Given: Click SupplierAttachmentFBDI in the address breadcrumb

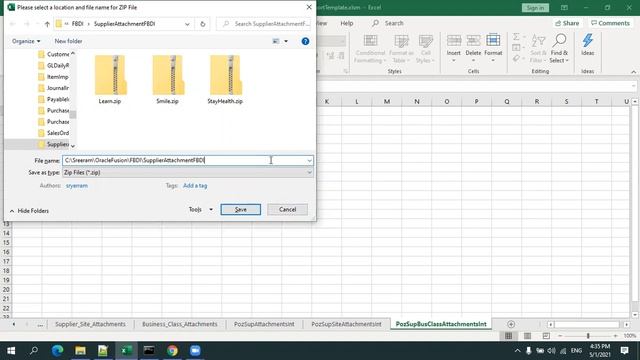Looking at the screenshot, I should point(124,24).
